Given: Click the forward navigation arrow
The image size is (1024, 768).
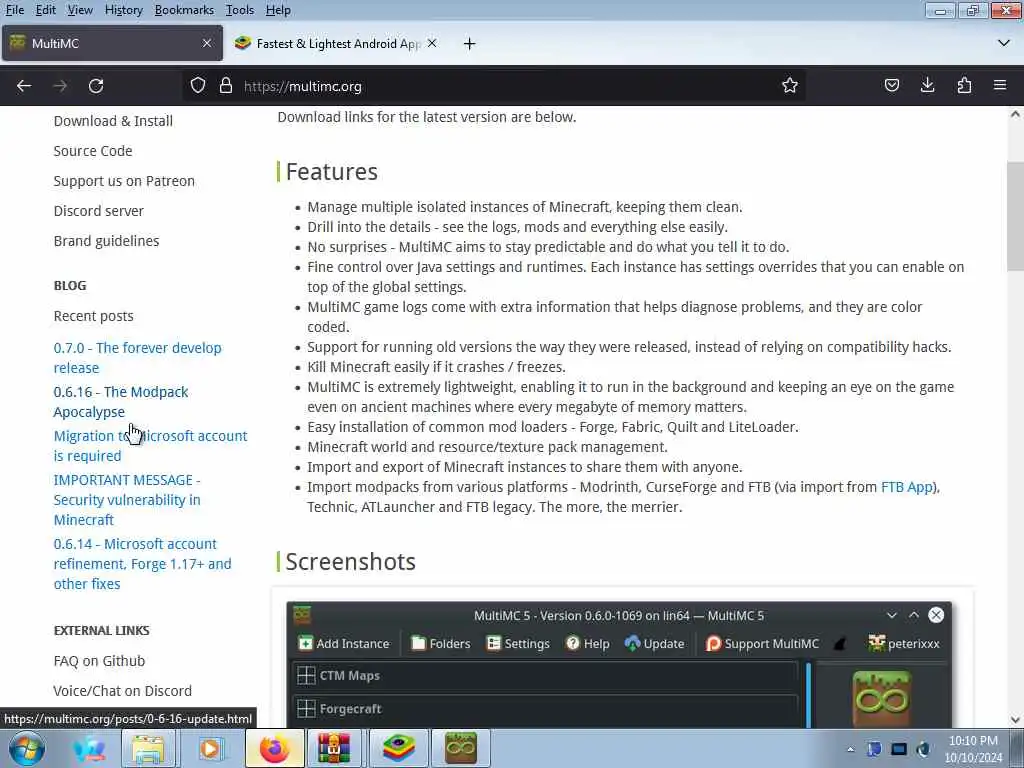Looking at the screenshot, I should (60, 86).
